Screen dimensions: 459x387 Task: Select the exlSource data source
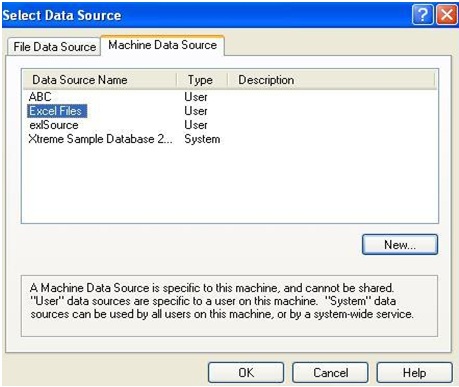pos(54,125)
